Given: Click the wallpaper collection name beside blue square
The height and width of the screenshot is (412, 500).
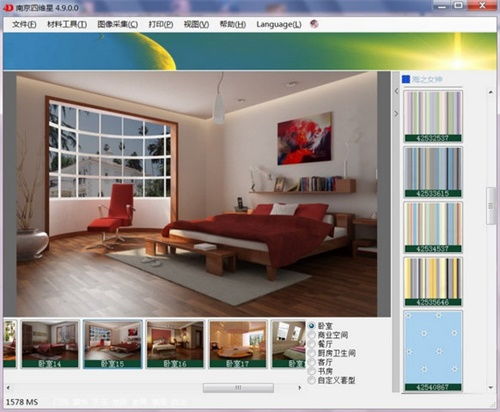Looking at the screenshot, I should click(x=427, y=79).
